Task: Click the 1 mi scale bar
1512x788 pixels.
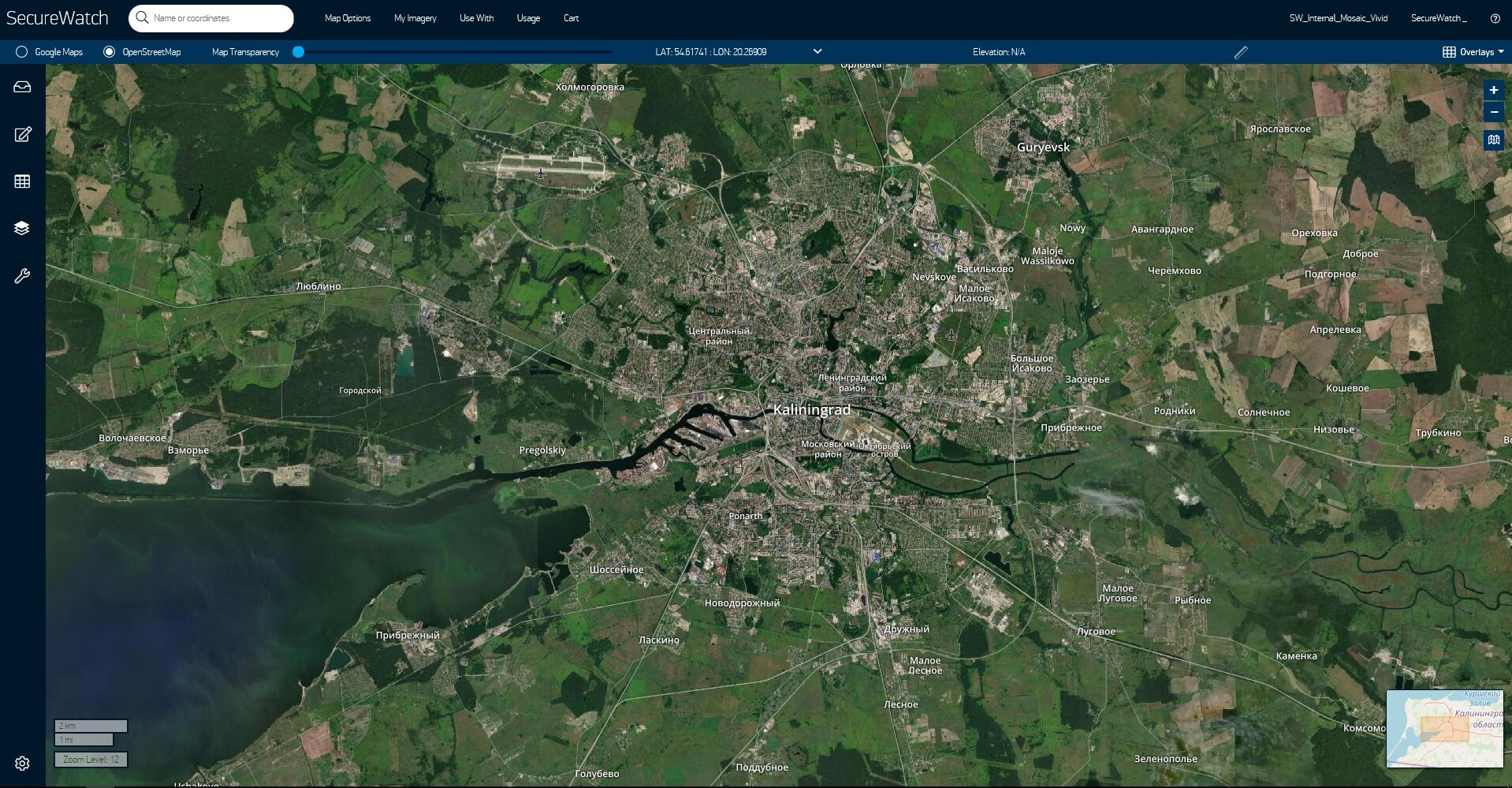Action: point(84,740)
